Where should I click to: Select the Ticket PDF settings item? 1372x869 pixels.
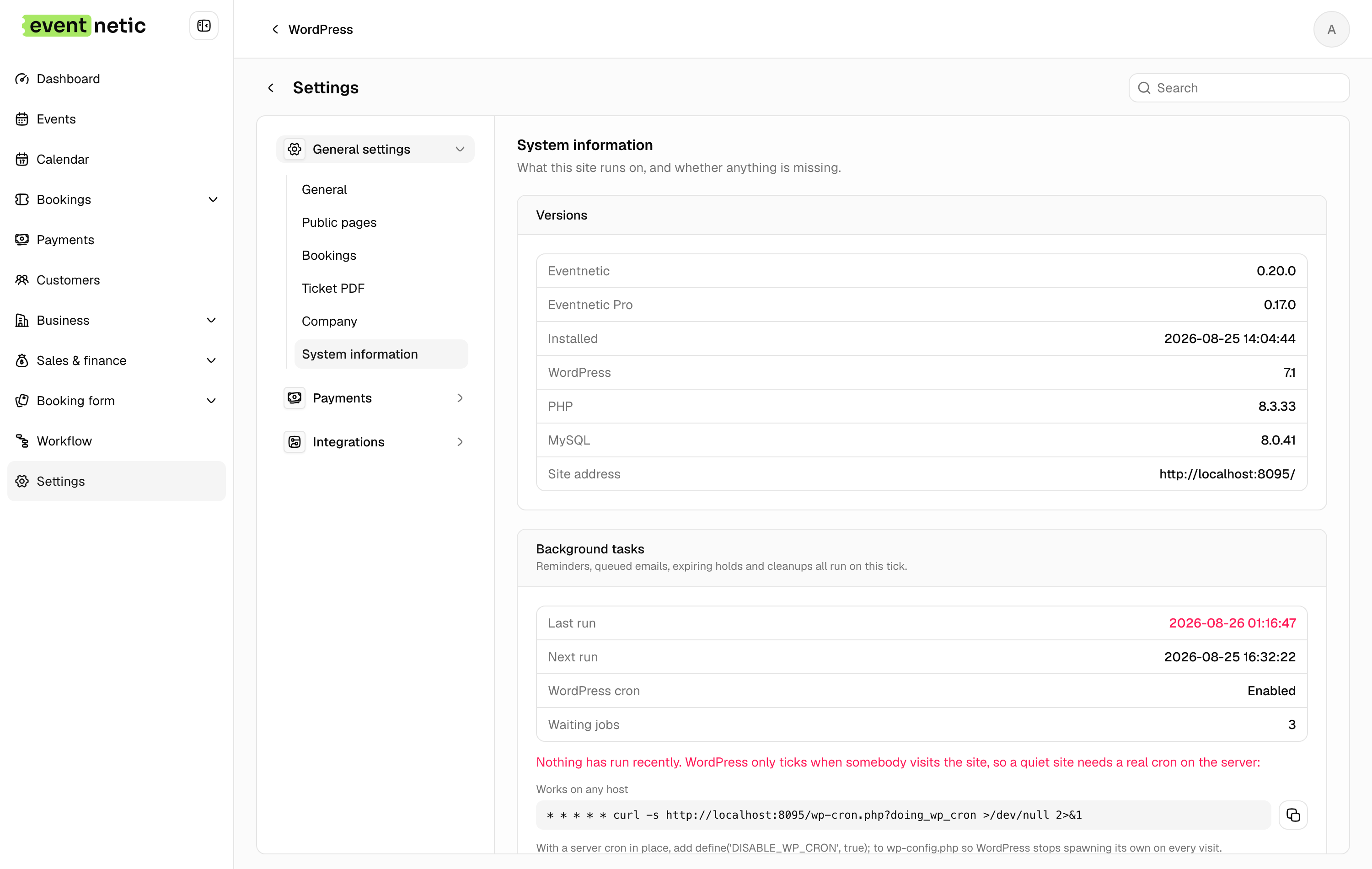pos(381,288)
